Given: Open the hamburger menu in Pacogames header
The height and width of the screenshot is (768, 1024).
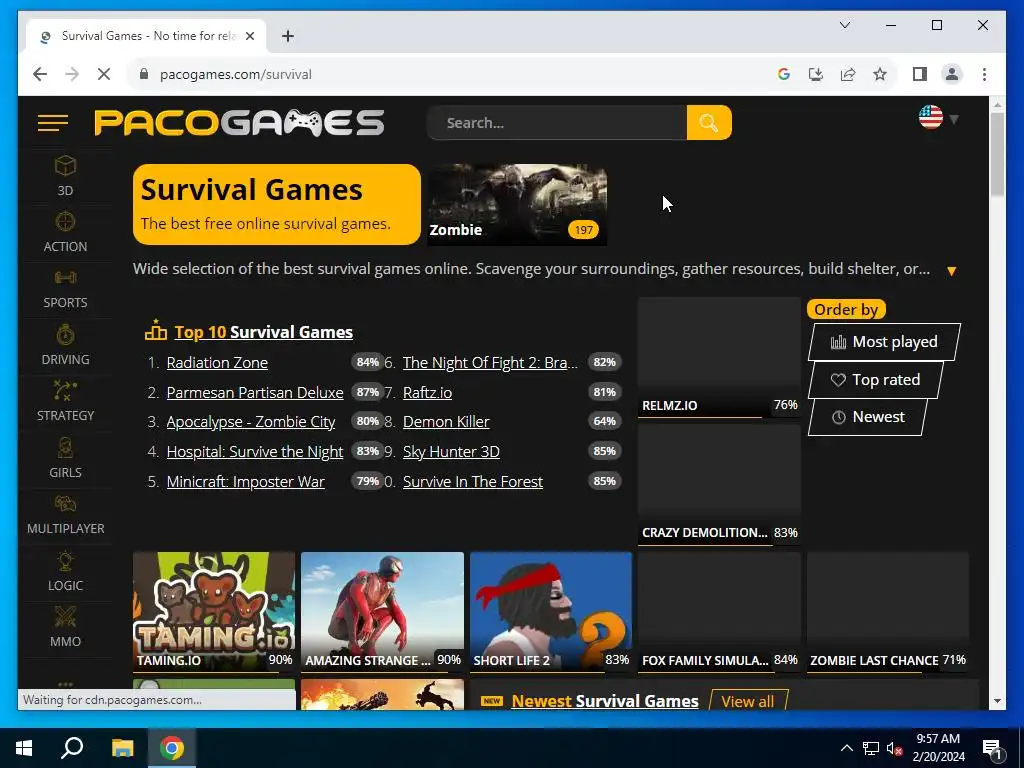Looking at the screenshot, I should (53, 123).
